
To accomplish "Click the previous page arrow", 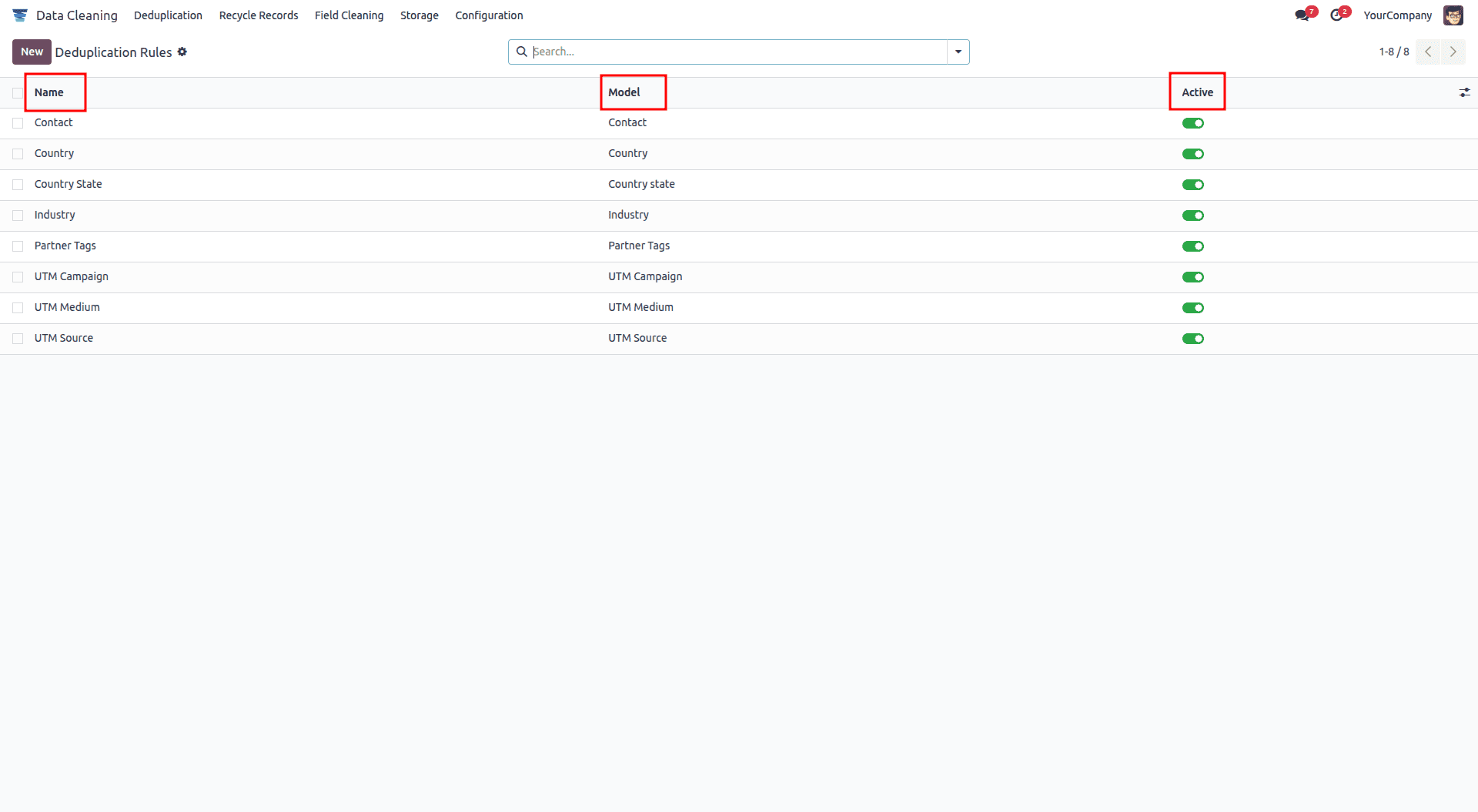I will point(1428,52).
